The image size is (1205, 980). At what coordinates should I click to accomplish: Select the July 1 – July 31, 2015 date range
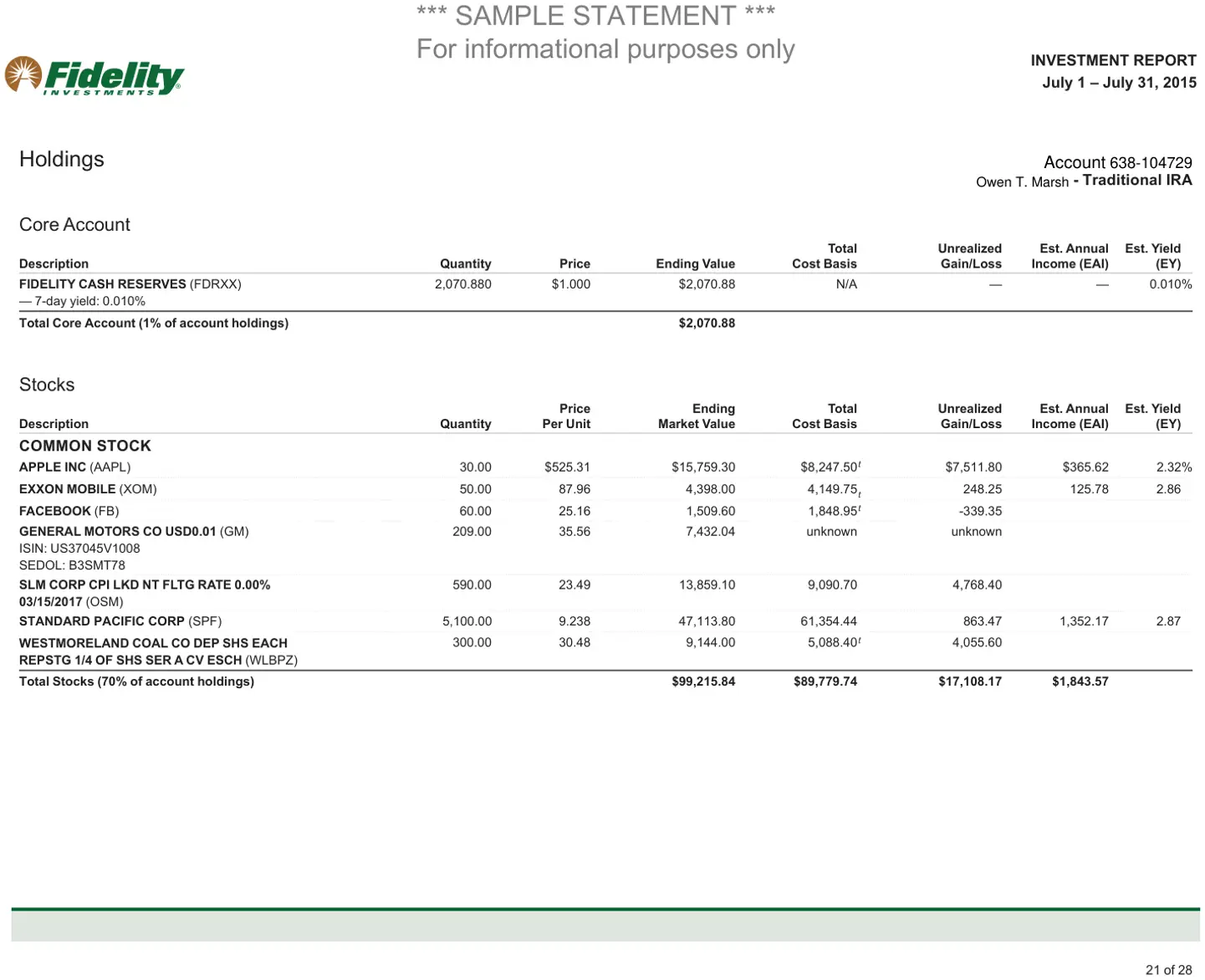(x=1119, y=82)
